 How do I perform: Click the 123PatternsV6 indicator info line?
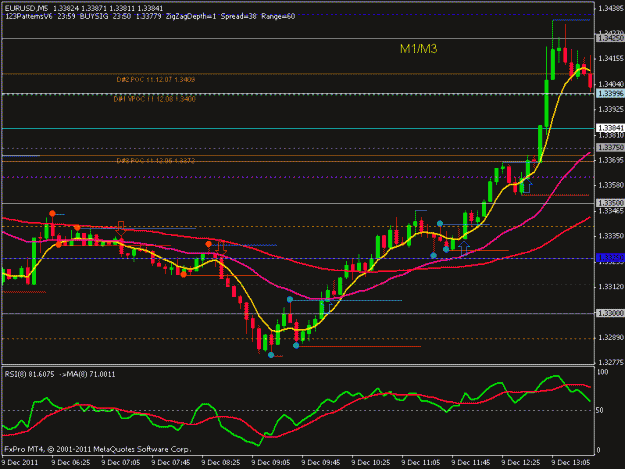150,16
